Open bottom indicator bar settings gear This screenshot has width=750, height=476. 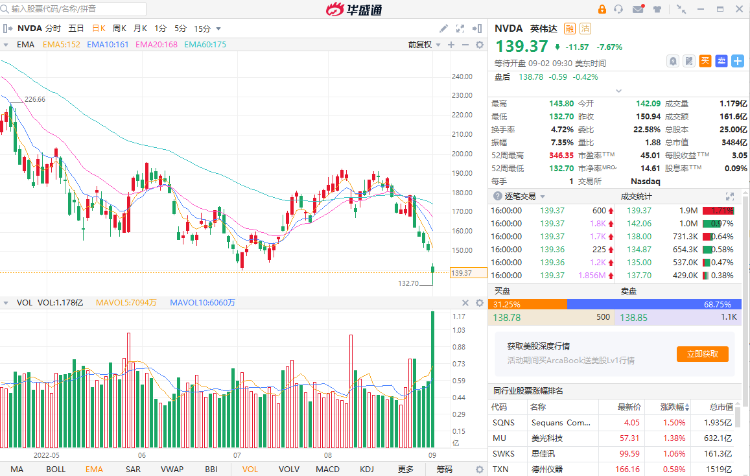(x=480, y=469)
